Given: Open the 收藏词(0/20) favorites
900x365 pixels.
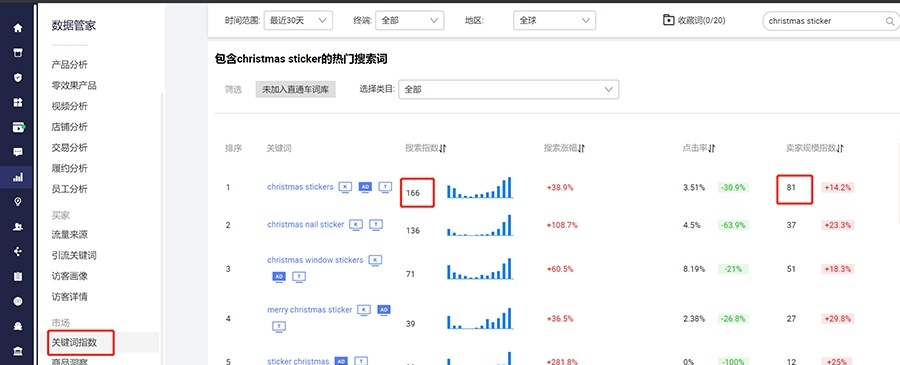Looking at the screenshot, I should tap(695, 21).
